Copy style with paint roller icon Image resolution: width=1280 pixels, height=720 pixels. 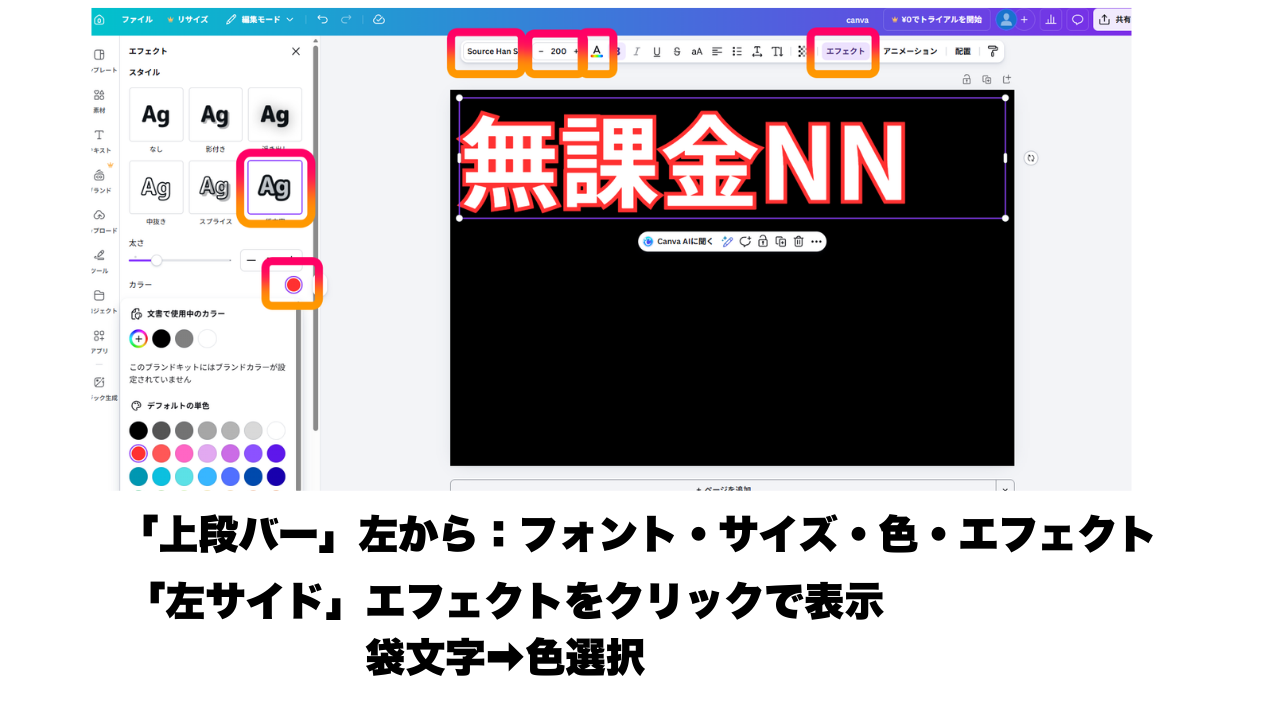(x=992, y=51)
